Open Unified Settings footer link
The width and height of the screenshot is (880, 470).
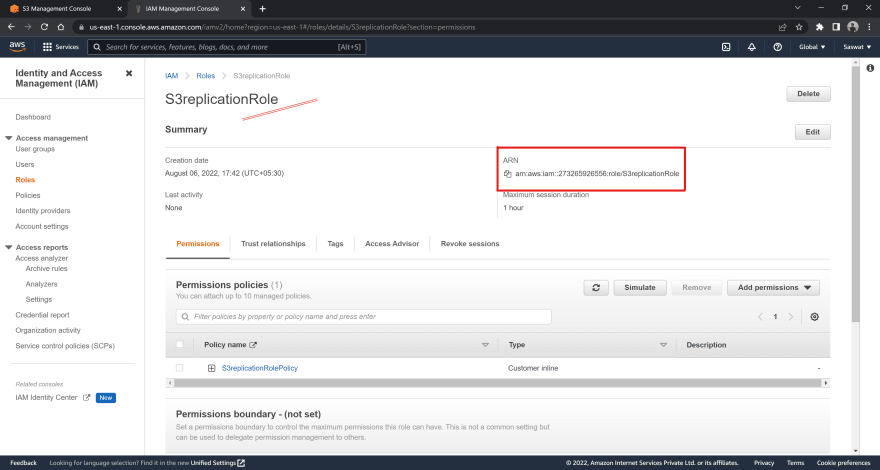coord(218,463)
